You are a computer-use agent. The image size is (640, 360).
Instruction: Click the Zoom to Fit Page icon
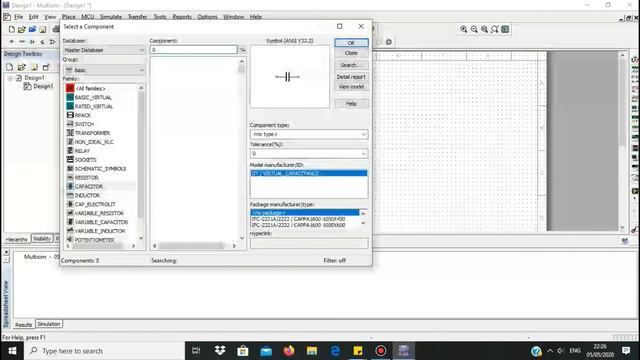click(x=495, y=29)
